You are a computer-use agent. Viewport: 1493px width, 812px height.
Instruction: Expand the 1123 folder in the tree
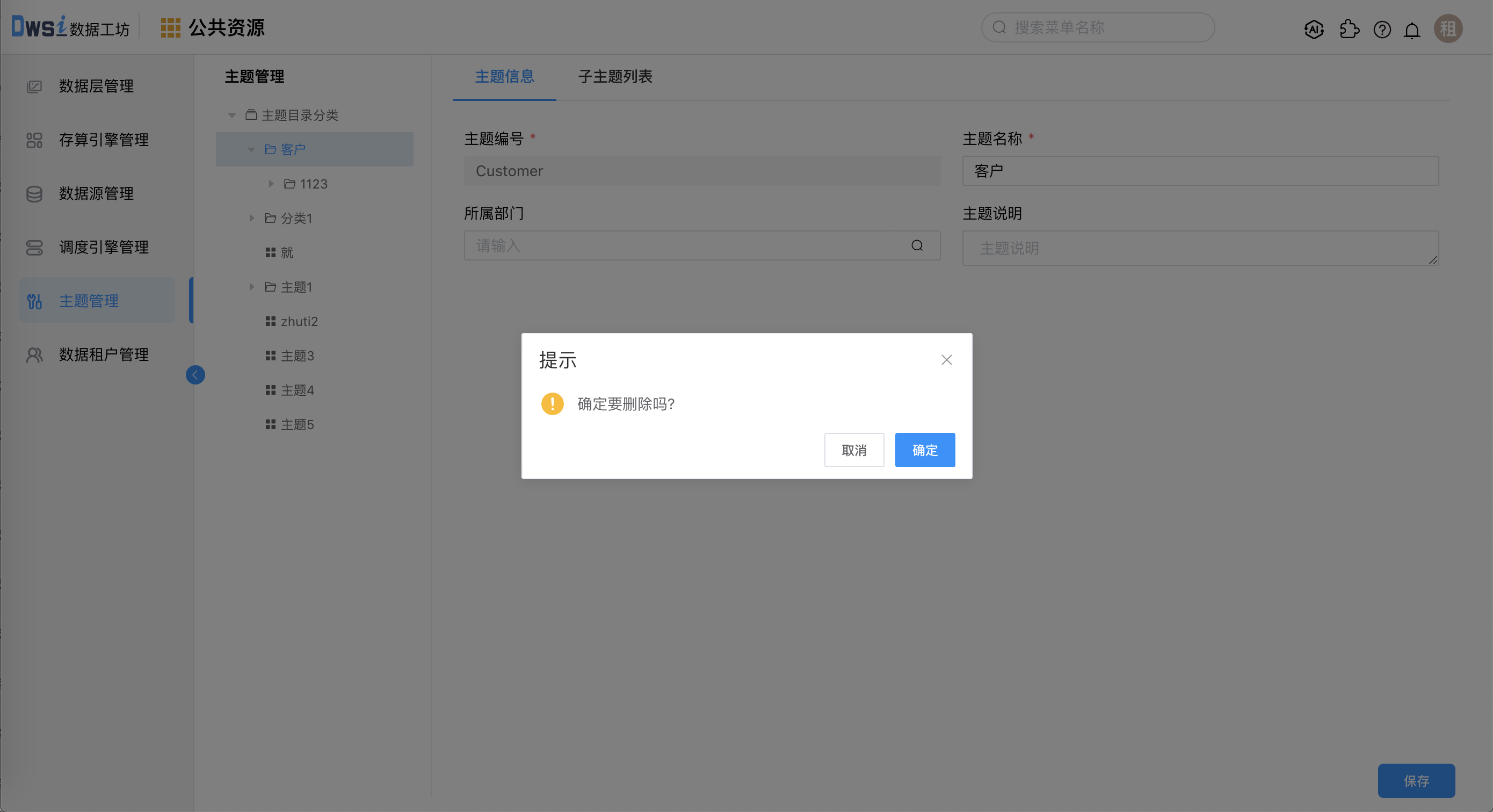click(271, 183)
